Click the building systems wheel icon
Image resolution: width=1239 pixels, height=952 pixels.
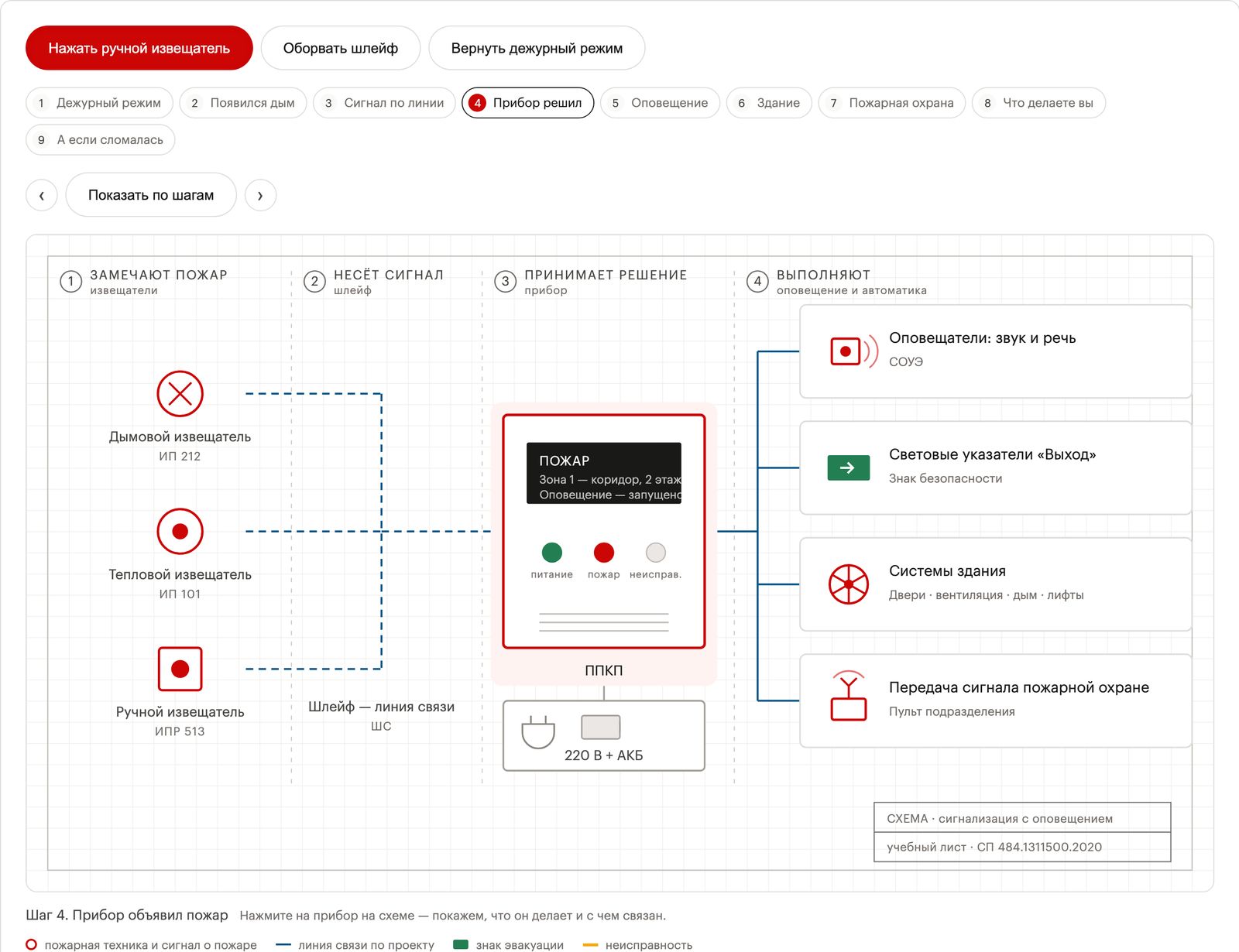pos(849,584)
